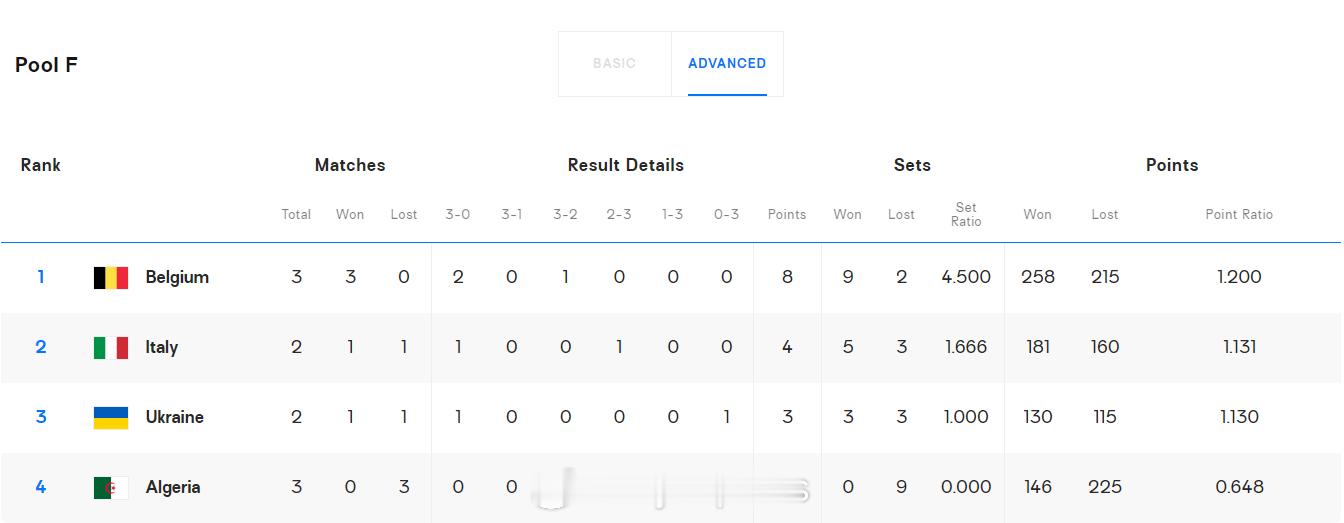
Task: Open the Ukraine team link
Action: (174, 417)
